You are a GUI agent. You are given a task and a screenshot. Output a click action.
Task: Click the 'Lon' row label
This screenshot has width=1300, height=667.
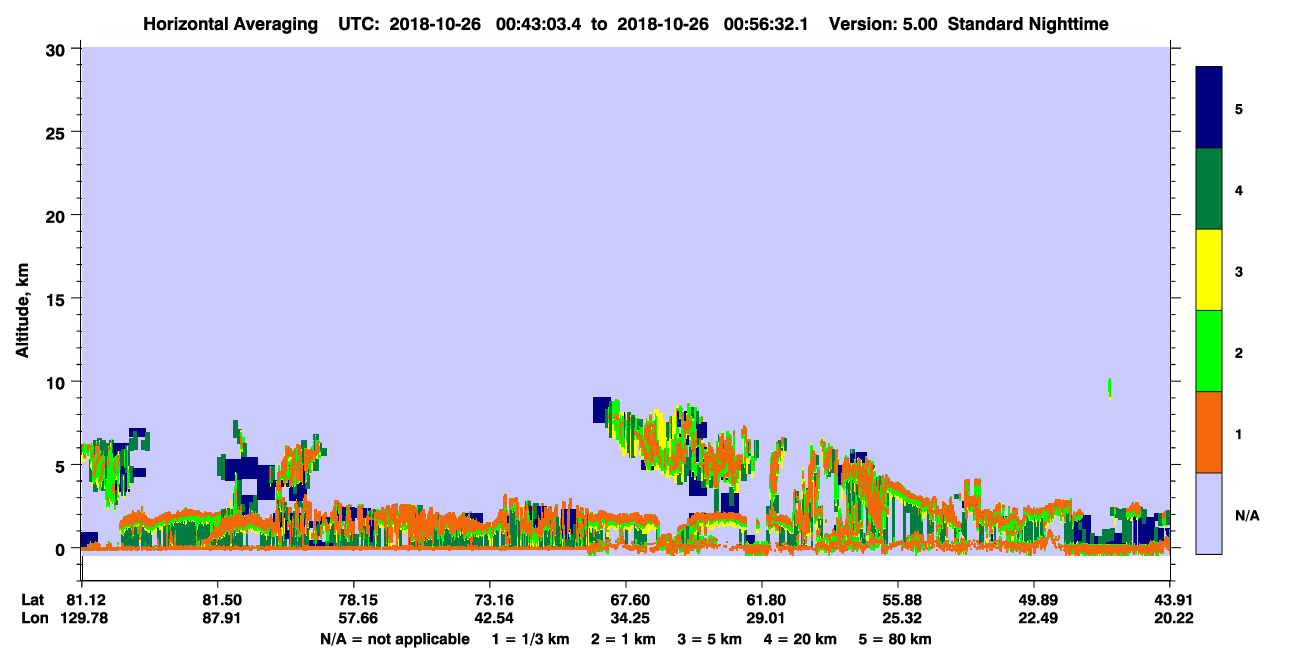click(x=34, y=618)
